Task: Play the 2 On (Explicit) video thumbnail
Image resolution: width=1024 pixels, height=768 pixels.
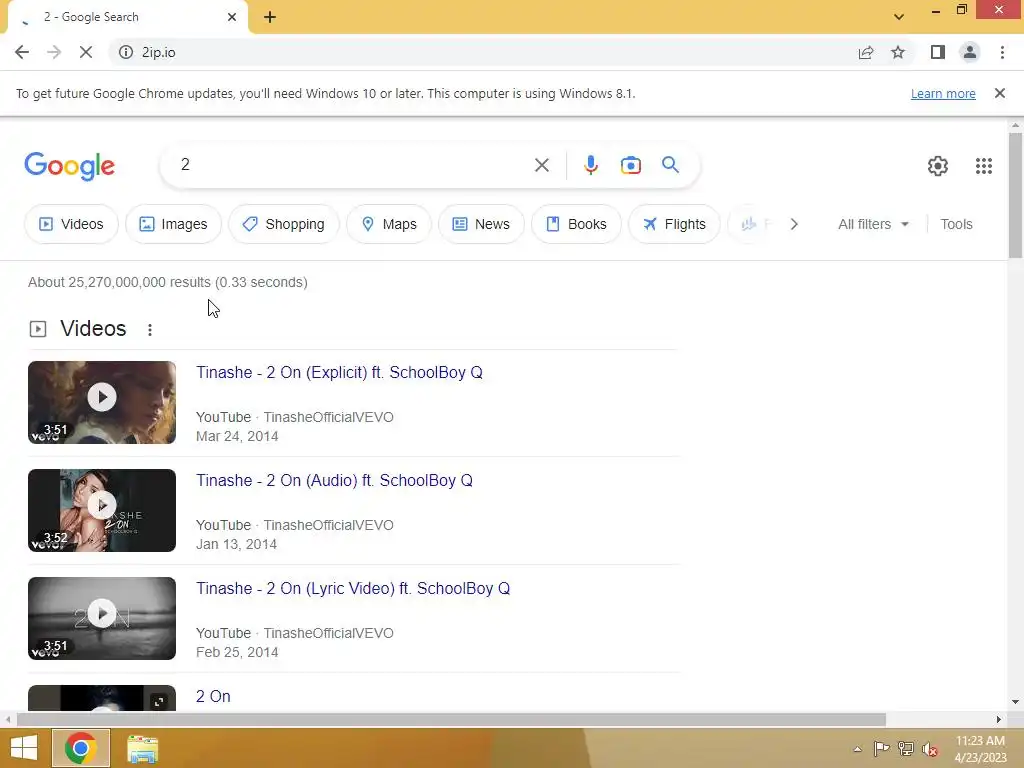Action: pos(102,402)
